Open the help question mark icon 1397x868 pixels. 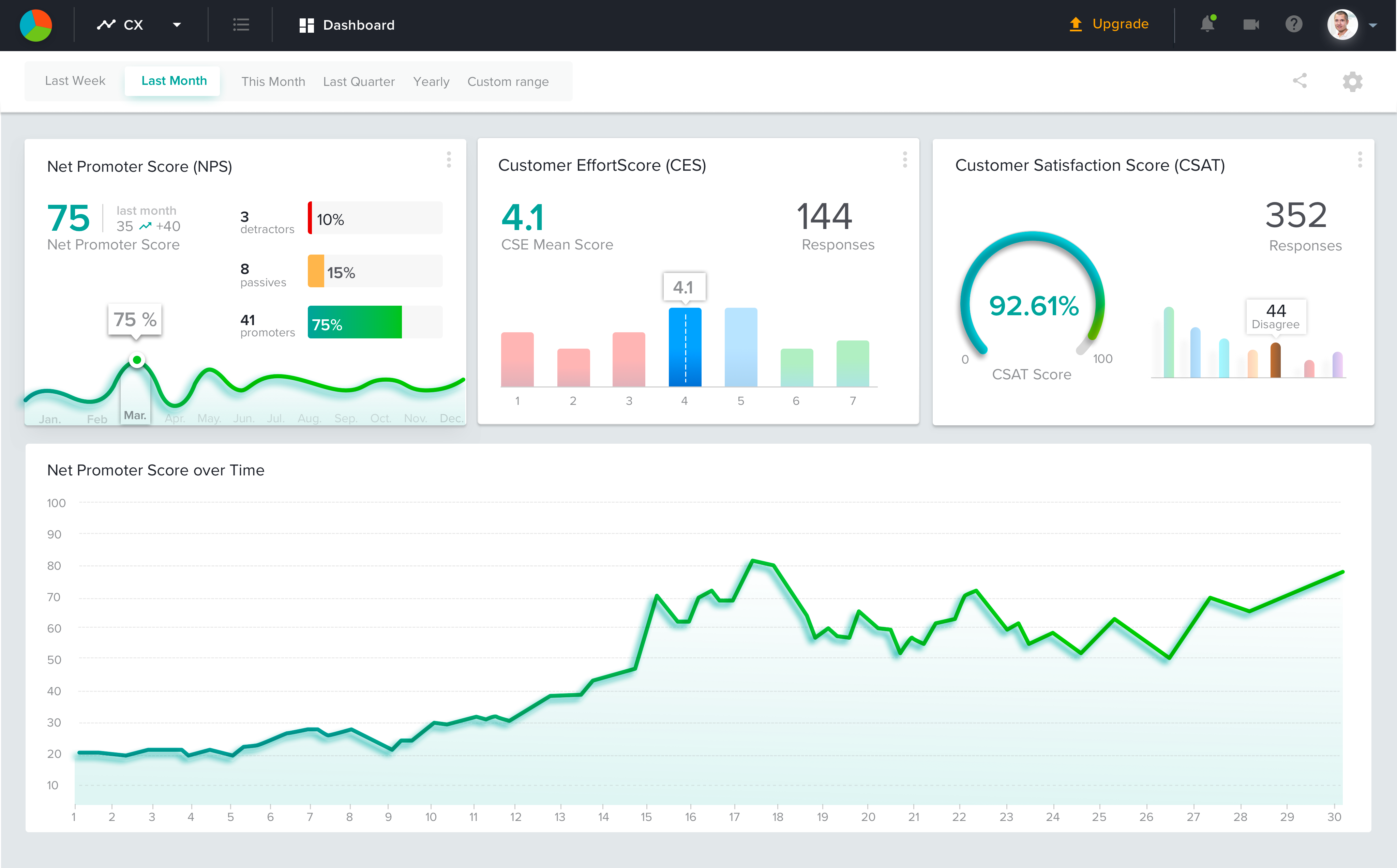pos(1294,25)
